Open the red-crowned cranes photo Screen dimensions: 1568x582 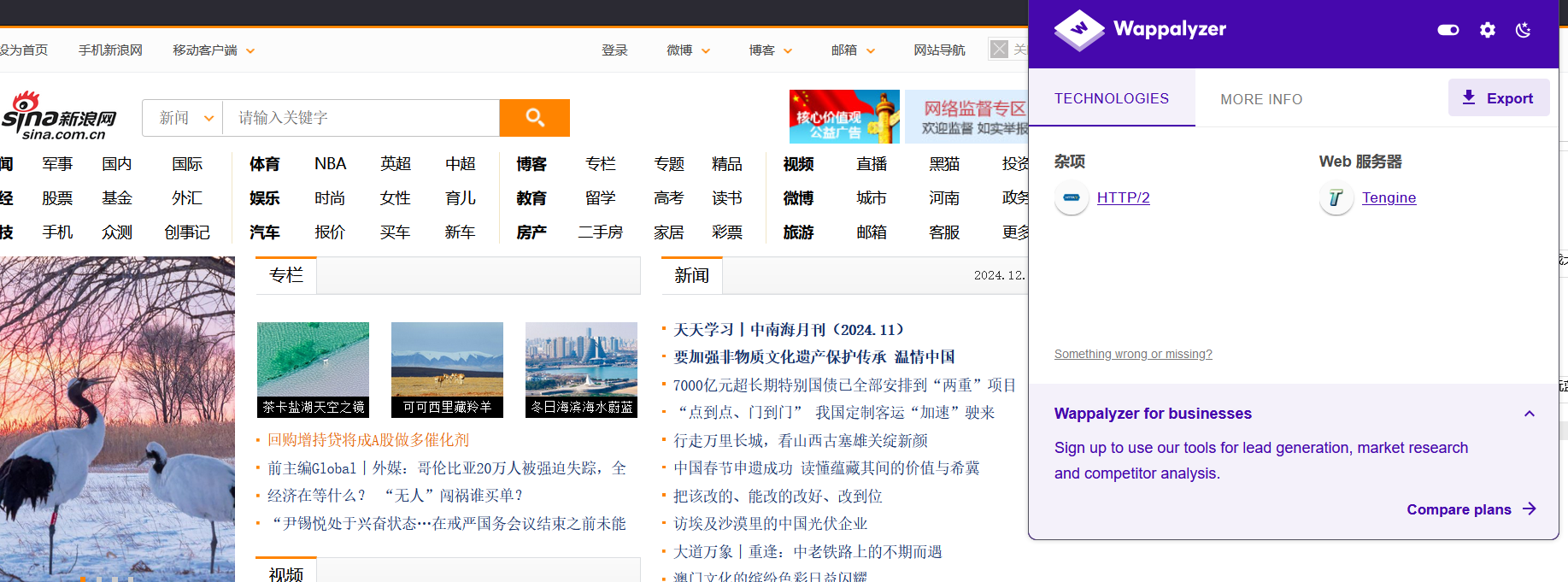[x=117, y=419]
